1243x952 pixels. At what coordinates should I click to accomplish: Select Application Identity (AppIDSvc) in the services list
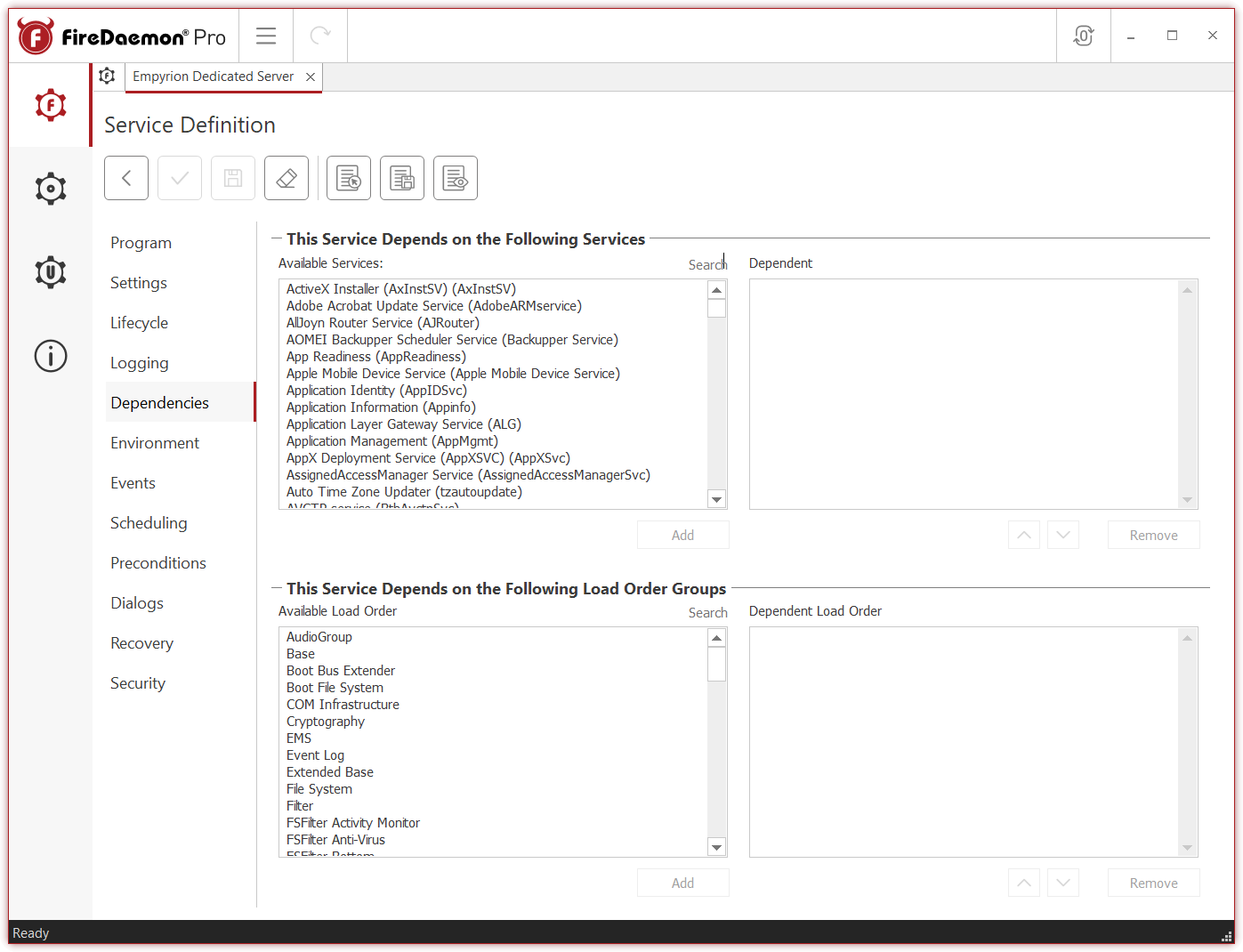point(376,390)
